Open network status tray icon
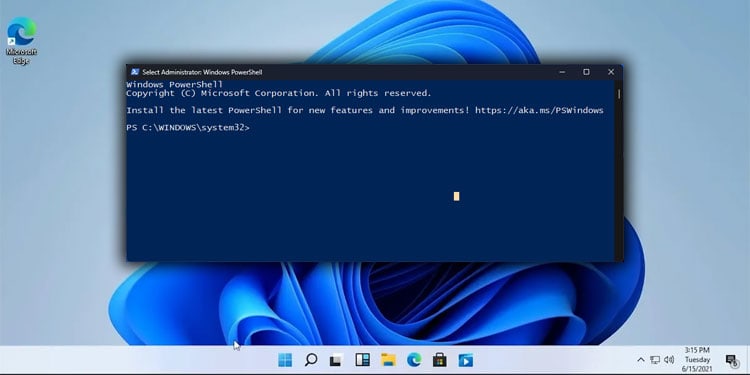 coord(655,360)
